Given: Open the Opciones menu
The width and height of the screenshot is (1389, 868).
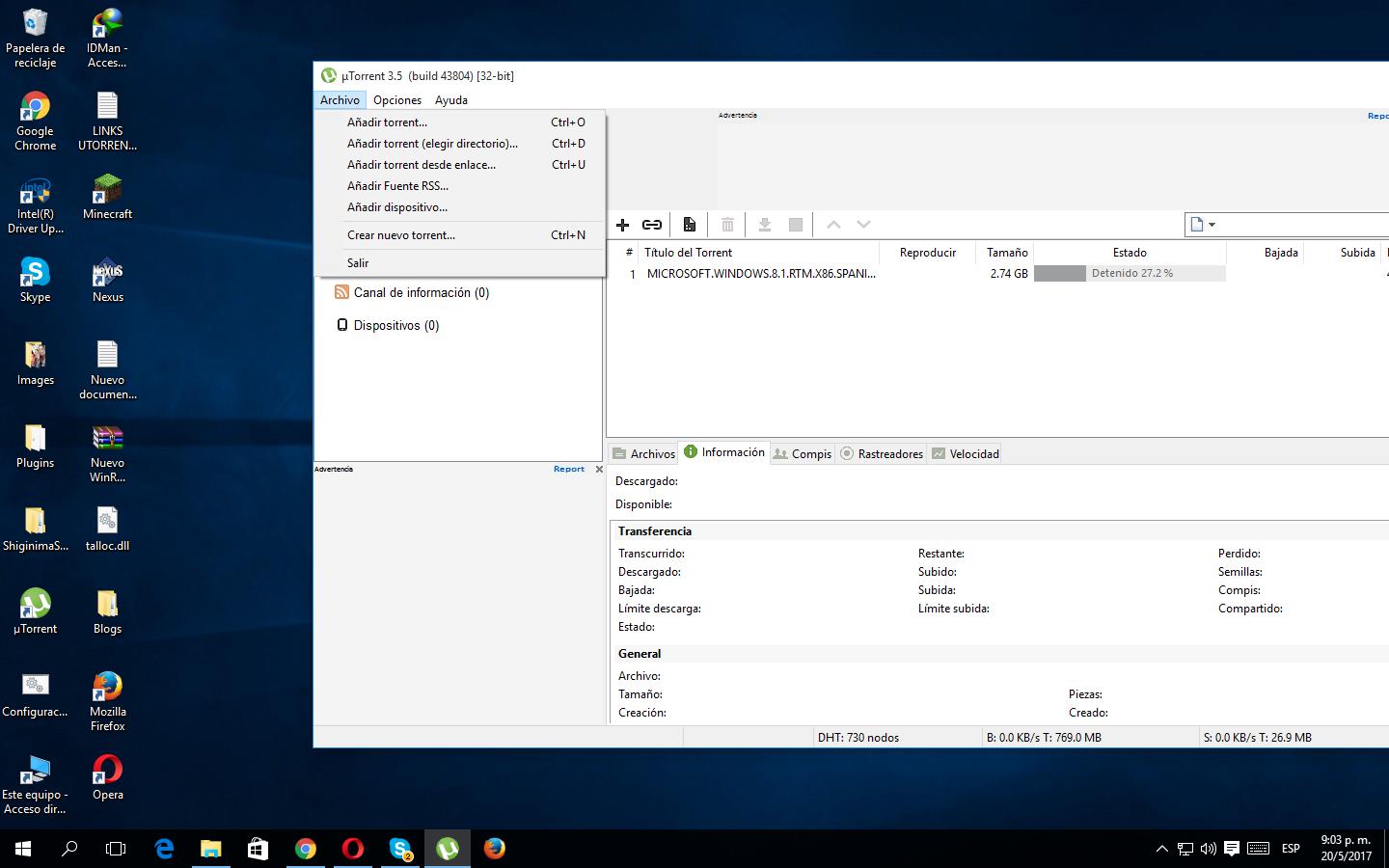Looking at the screenshot, I should (x=397, y=100).
